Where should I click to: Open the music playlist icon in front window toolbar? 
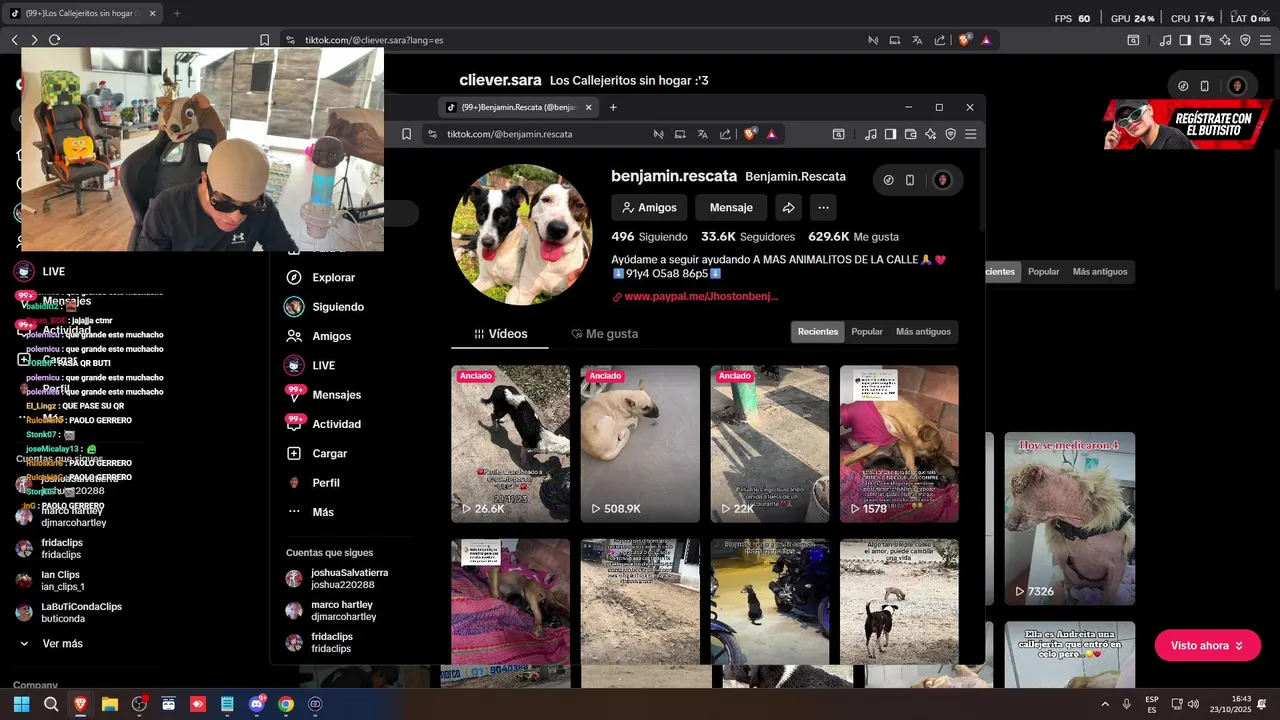click(x=870, y=134)
